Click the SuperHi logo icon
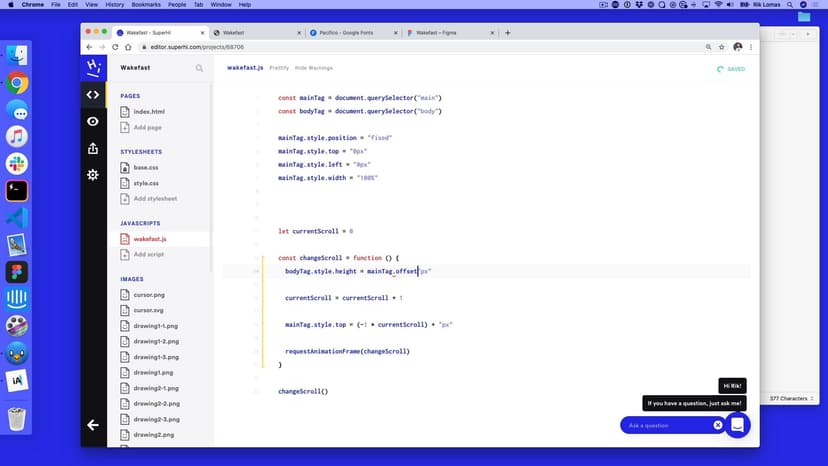The height and width of the screenshot is (466, 828). [x=93, y=67]
